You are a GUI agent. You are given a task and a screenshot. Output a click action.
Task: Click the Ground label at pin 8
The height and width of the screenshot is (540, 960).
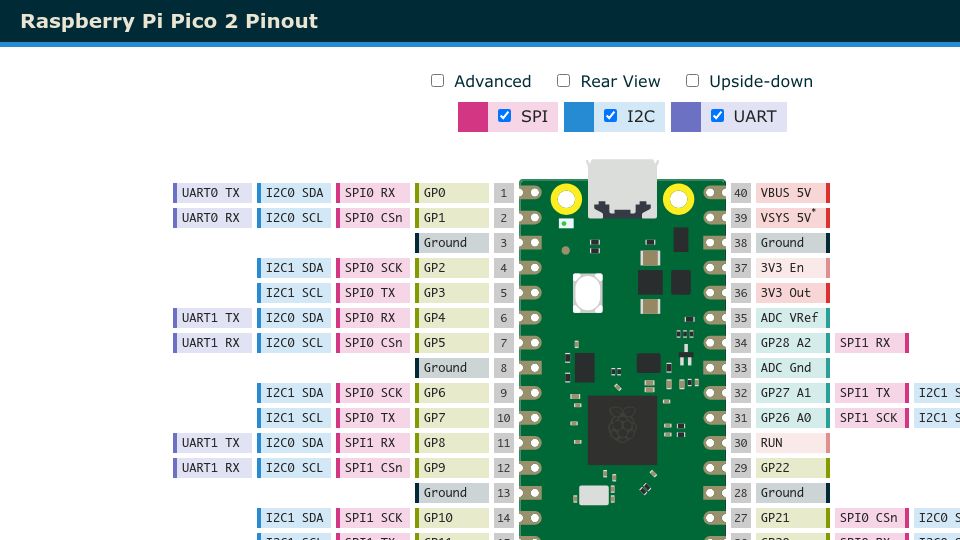coord(452,368)
